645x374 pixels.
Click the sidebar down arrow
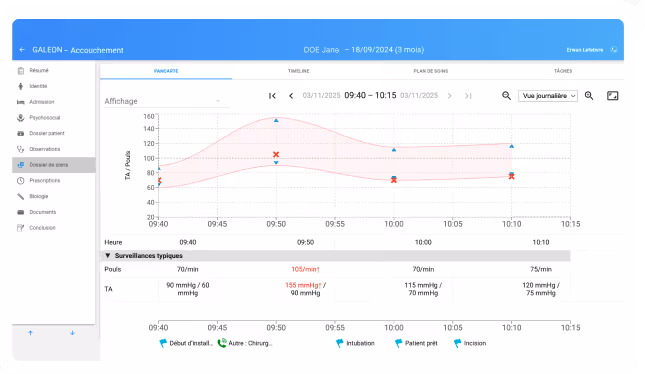tap(72, 333)
